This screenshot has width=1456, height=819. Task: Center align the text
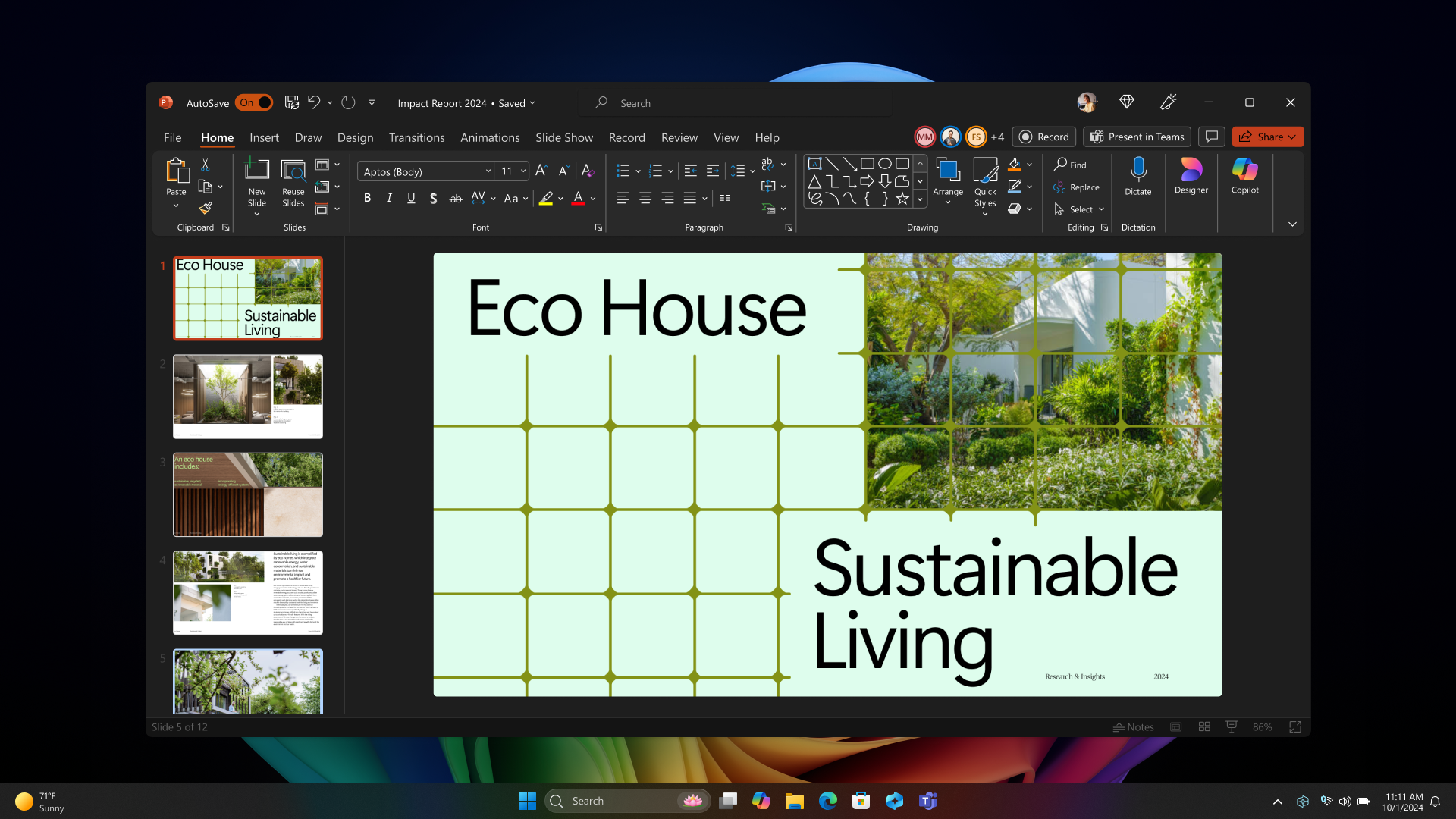645,199
